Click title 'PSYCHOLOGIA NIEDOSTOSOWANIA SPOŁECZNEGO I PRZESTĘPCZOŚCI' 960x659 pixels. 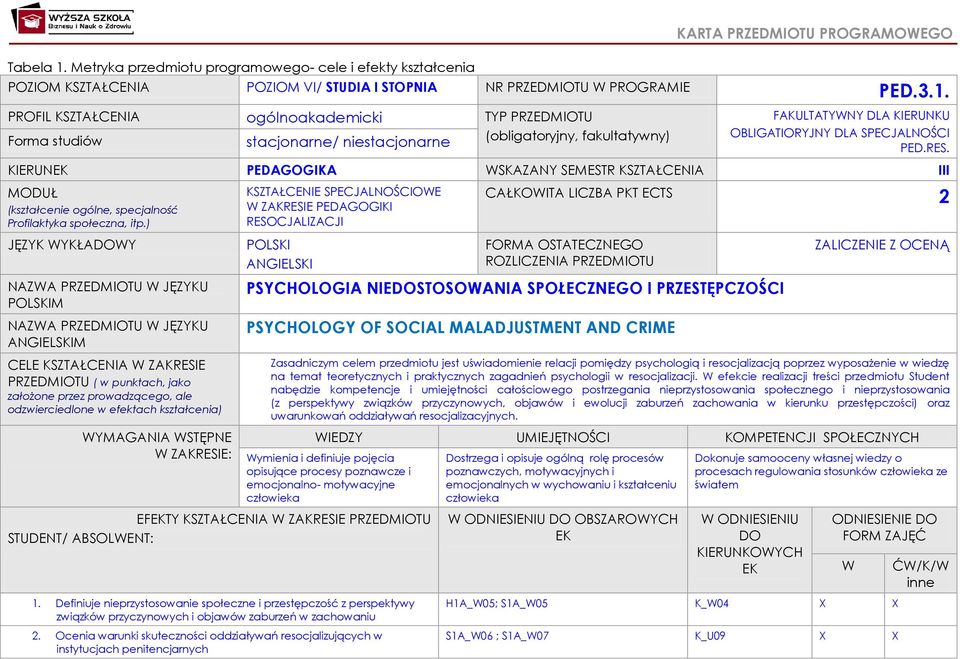pyautogui.click(x=515, y=288)
